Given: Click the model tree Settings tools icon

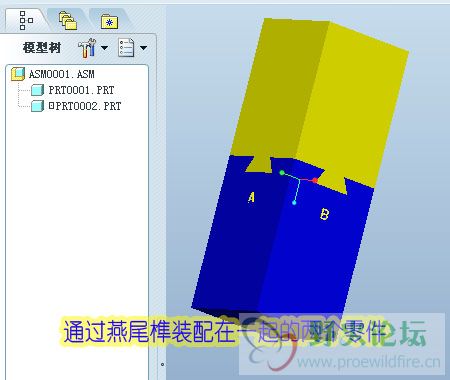Looking at the screenshot, I should 87,48.
